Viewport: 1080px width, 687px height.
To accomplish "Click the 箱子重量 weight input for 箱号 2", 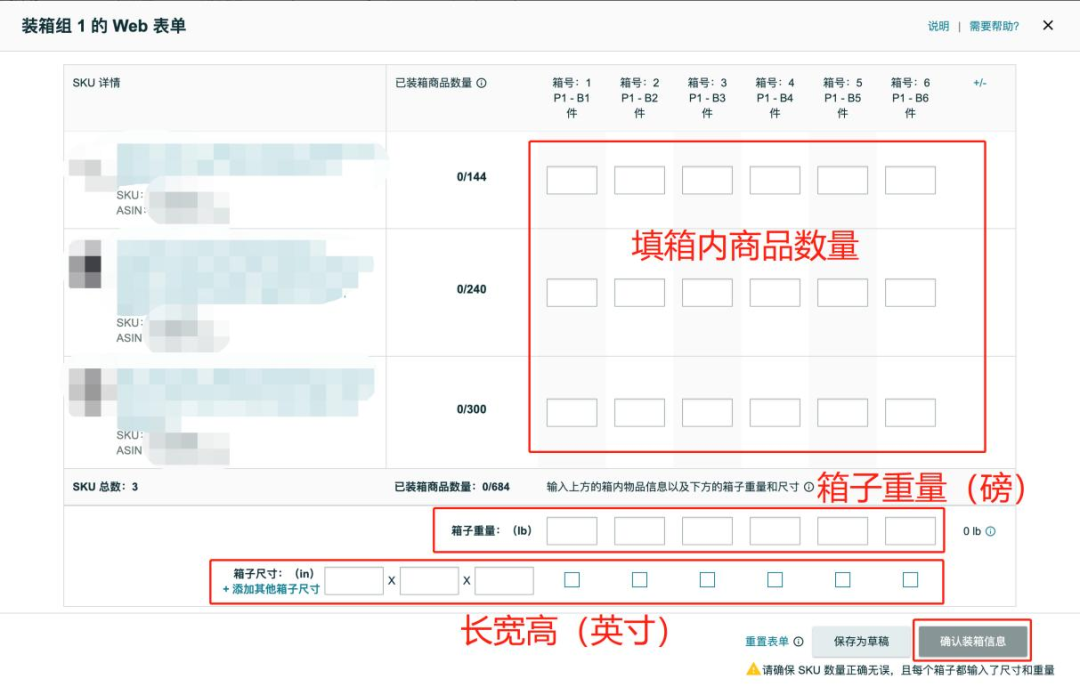I will pyautogui.click(x=640, y=531).
